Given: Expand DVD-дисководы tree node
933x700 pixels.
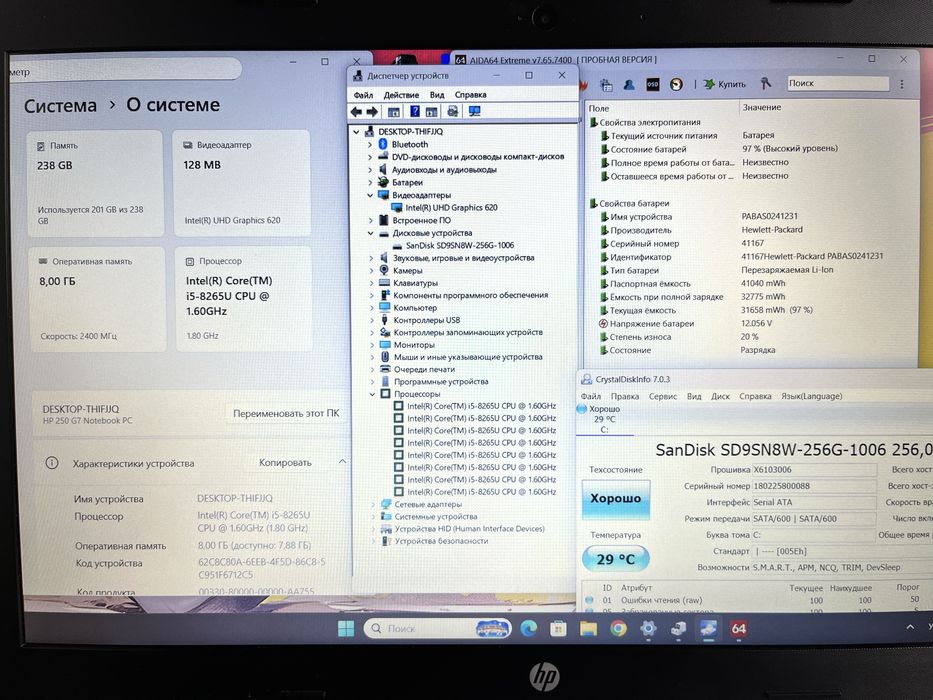Looking at the screenshot, I should point(370,157).
